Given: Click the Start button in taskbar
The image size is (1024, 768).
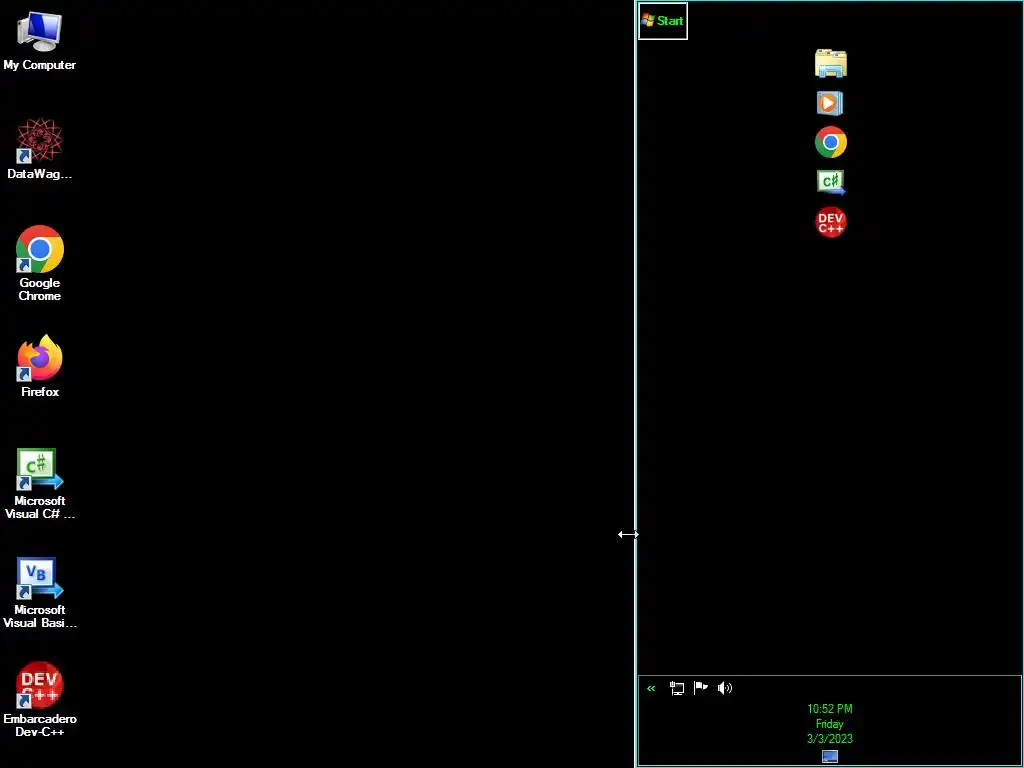Looking at the screenshot, I should click(x=662, y=21).
